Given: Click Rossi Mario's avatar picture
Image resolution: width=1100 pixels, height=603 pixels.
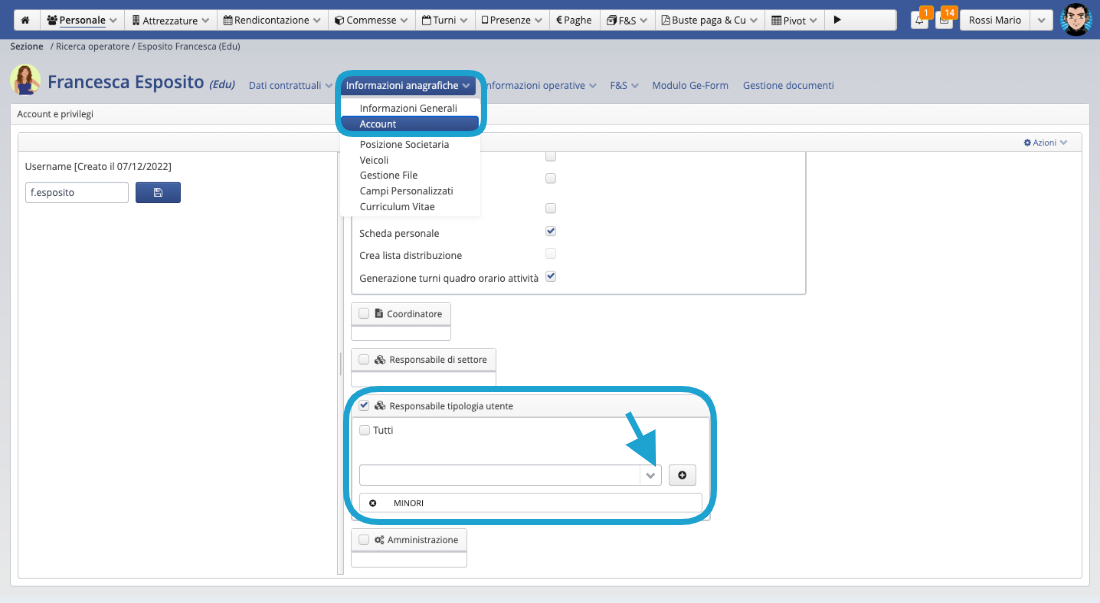Looking at the screenshot, I should click(x=1075, y=20).
